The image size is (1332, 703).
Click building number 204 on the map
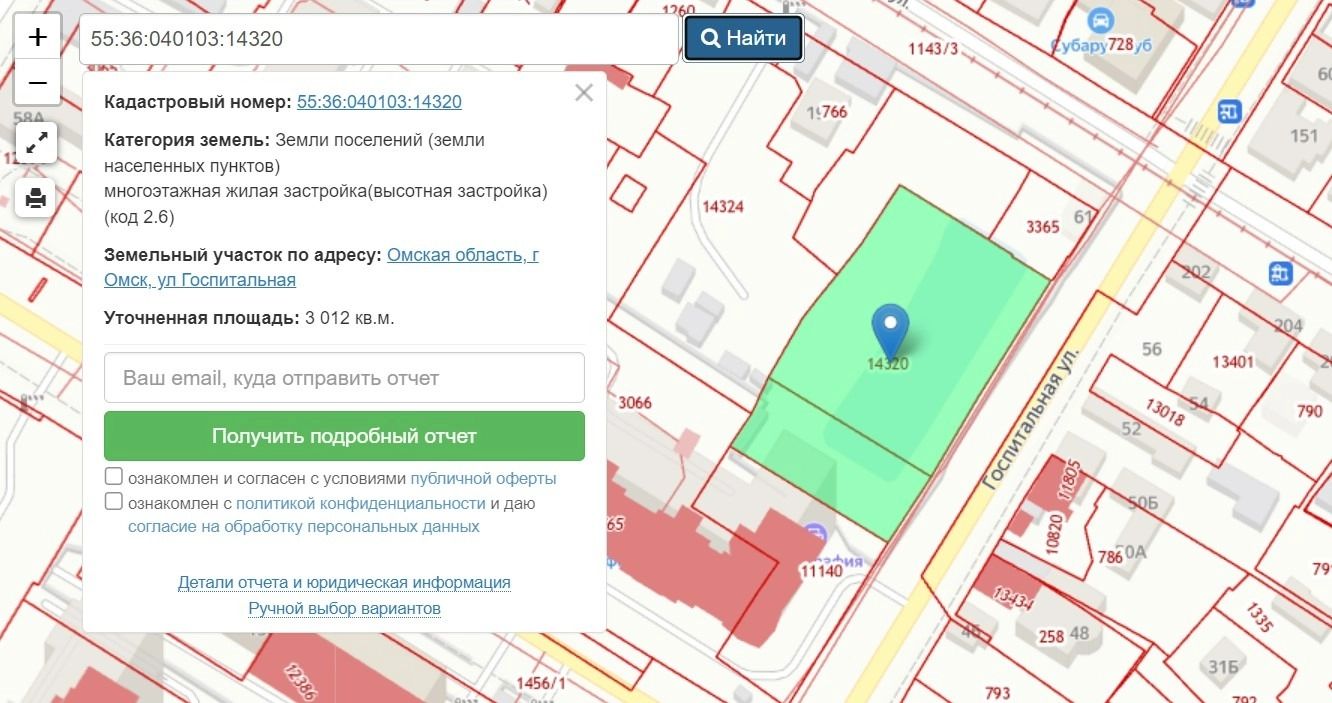pyautogui.click(x=1289, y=325)
